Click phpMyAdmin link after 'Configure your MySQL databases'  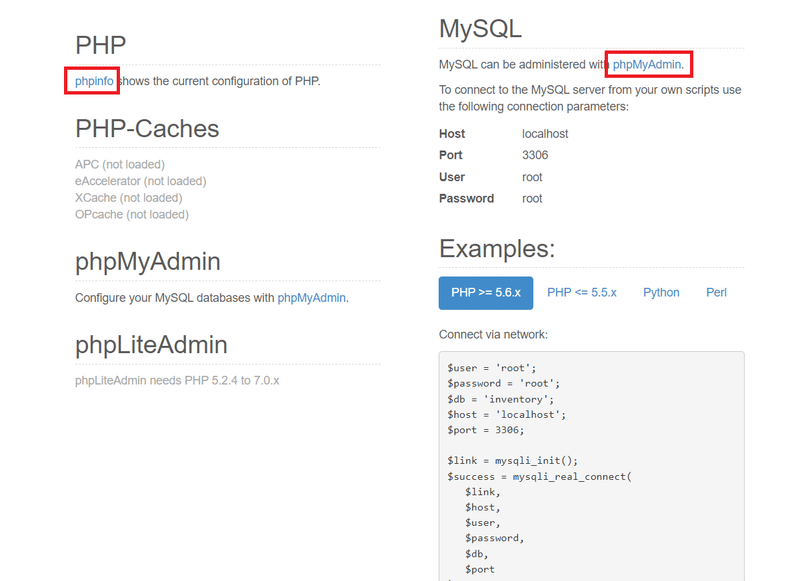pyautogui.click(x=312, y=298)
